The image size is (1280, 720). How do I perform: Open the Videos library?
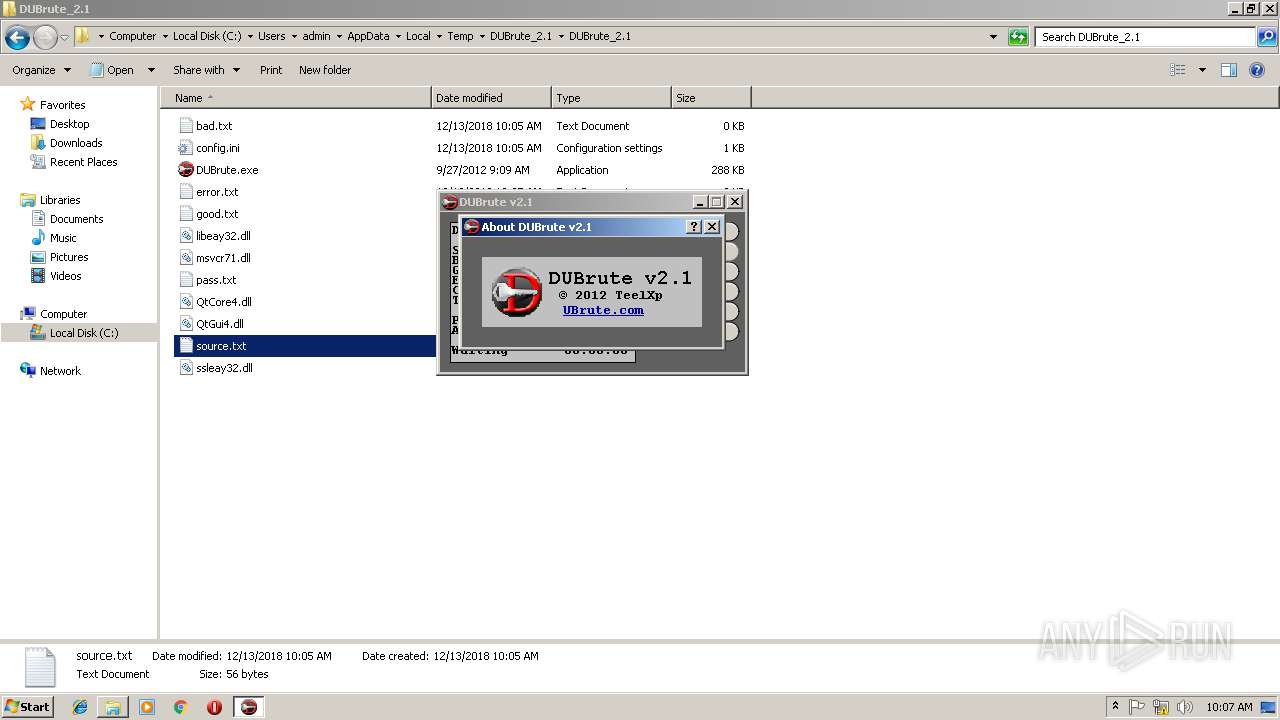pyautogui.click(x=65, y=276)
